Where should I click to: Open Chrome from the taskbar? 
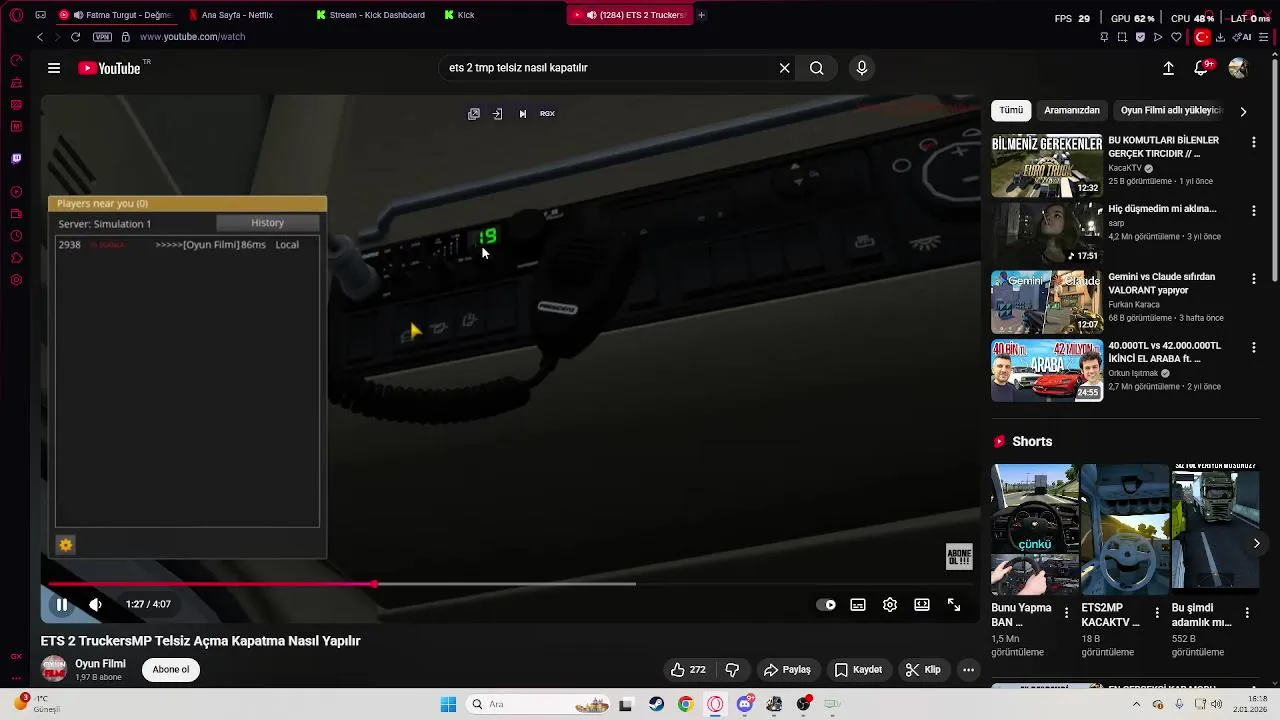685,704
